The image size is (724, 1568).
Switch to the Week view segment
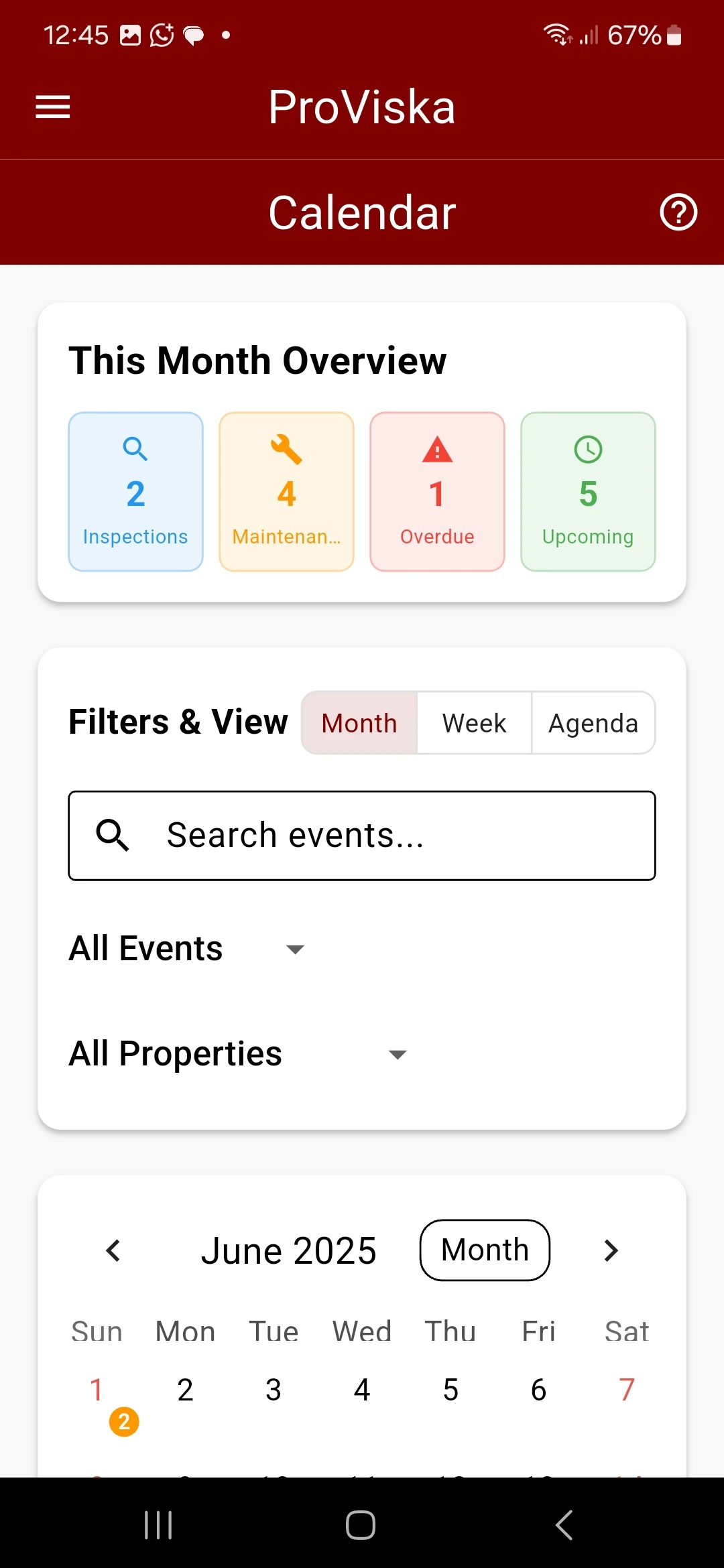point(474,724)
